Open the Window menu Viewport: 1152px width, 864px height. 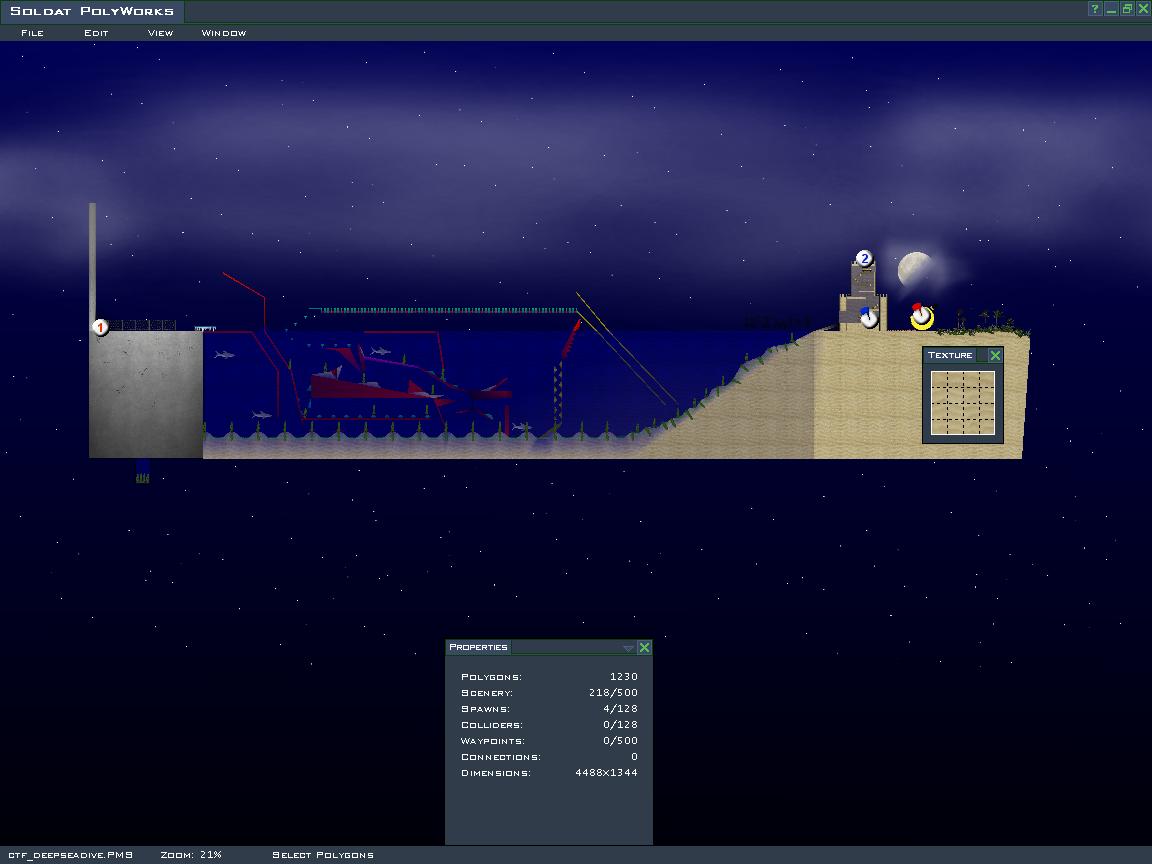[x=223, y=33]
